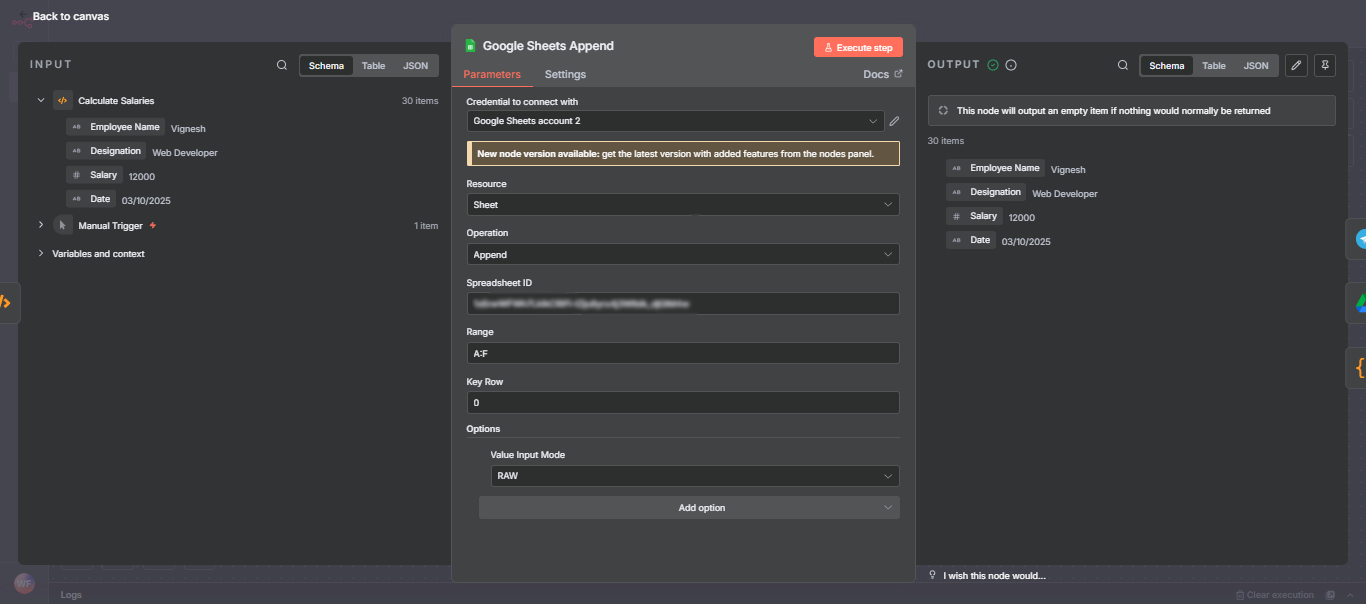The height and width of the screenshot is (604, 1366).
Task: Switch to the Settings tab
Action: click(x=565, y=74)
